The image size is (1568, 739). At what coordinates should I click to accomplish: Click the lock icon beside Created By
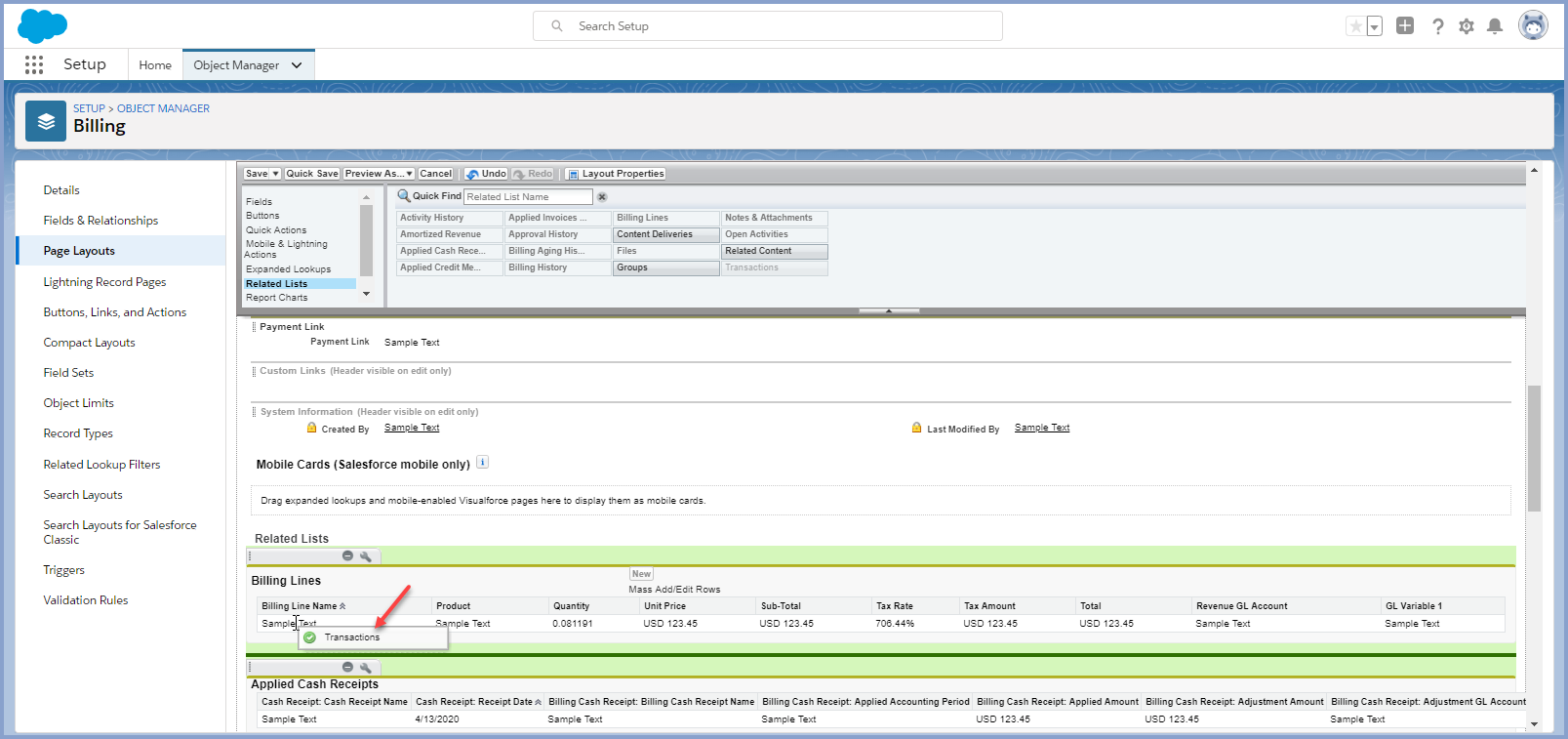pyautogui.click(x=312, y=428)
